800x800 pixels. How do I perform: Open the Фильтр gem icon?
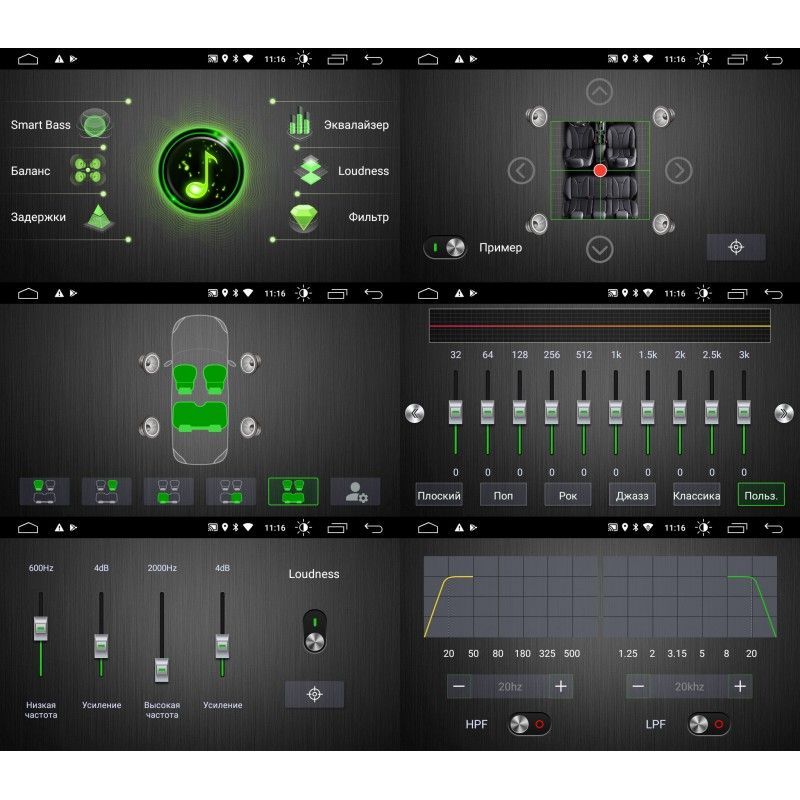point(304,216)
